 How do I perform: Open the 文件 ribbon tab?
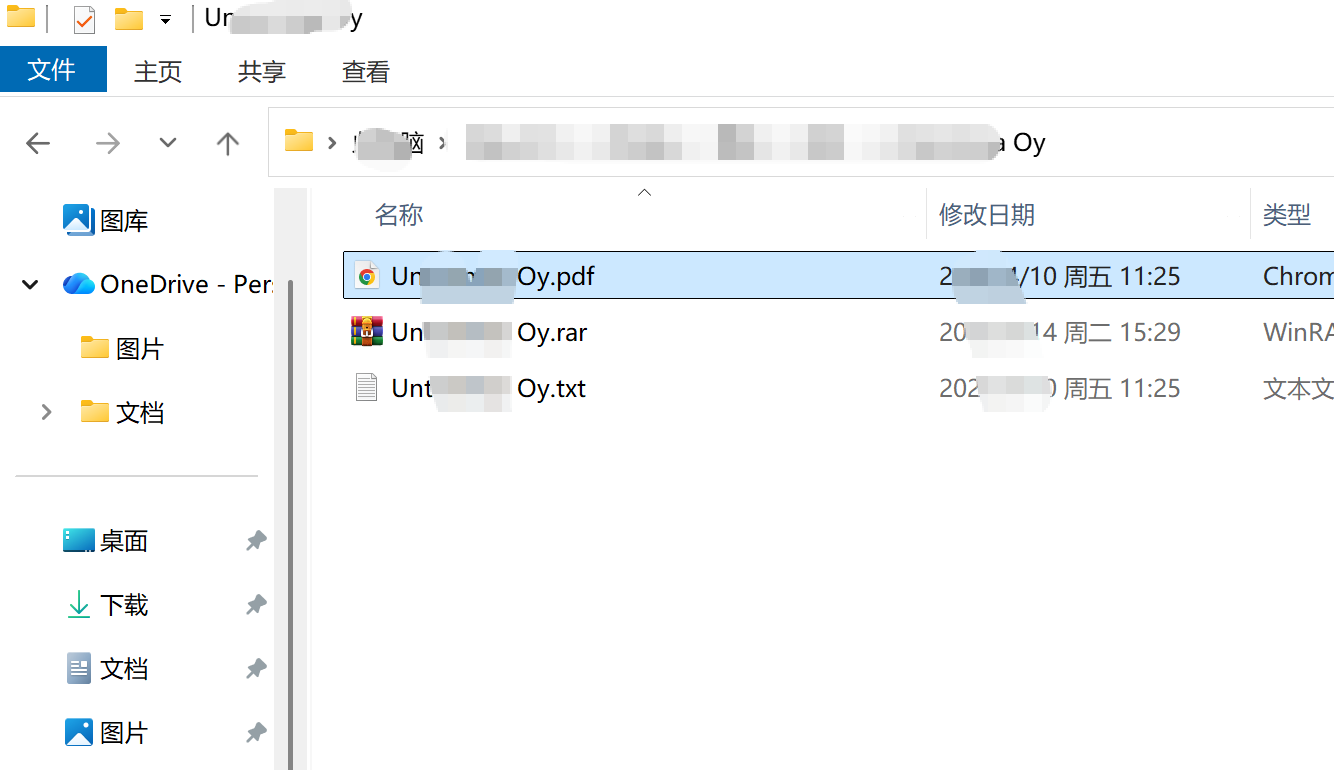coord(52,70)
